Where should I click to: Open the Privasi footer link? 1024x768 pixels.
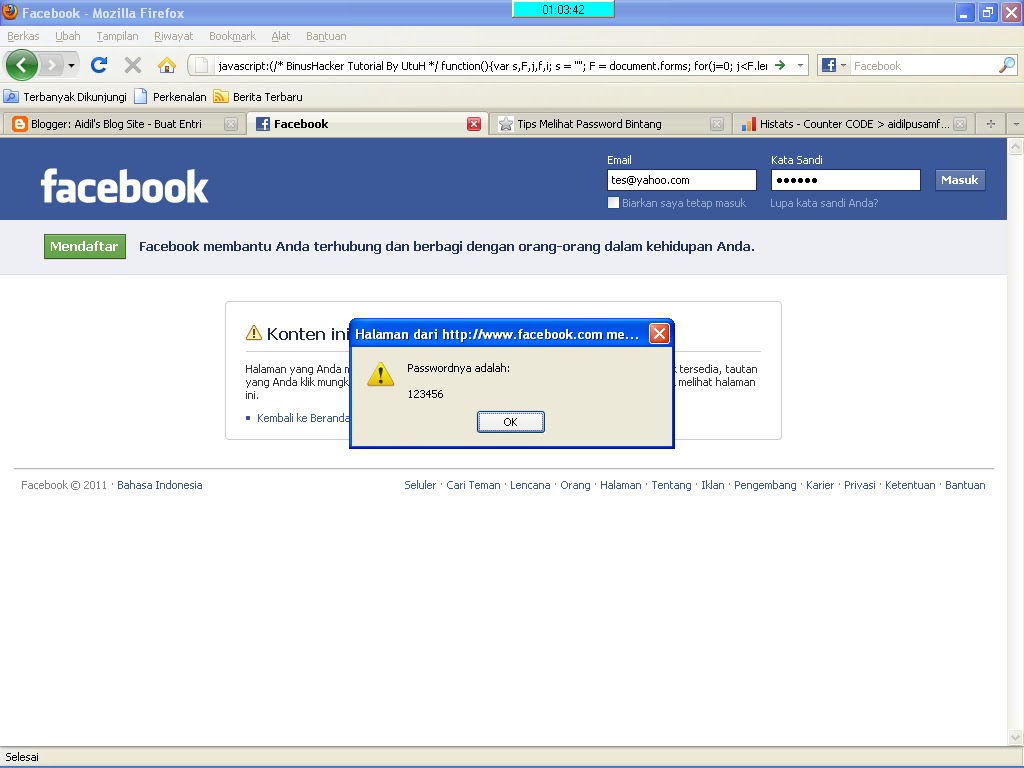point(859,485)
